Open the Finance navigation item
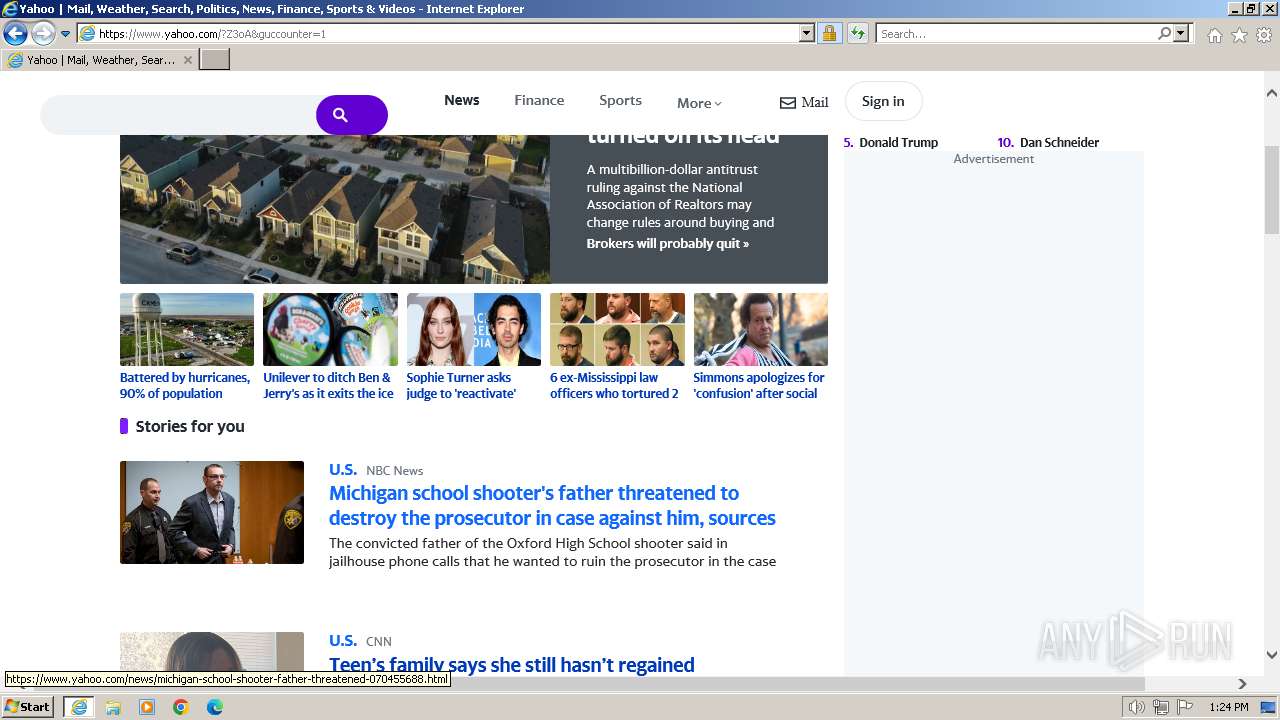This screenshot has height=720, width=1280. [539, 100]
